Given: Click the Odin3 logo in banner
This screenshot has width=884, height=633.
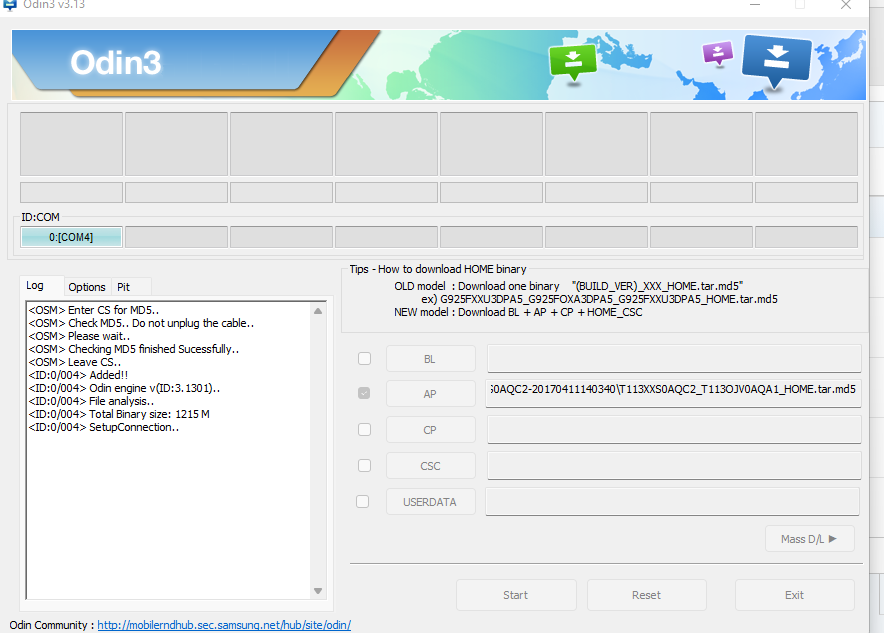Looking at the screenshot, I should (x=116, y=63).
